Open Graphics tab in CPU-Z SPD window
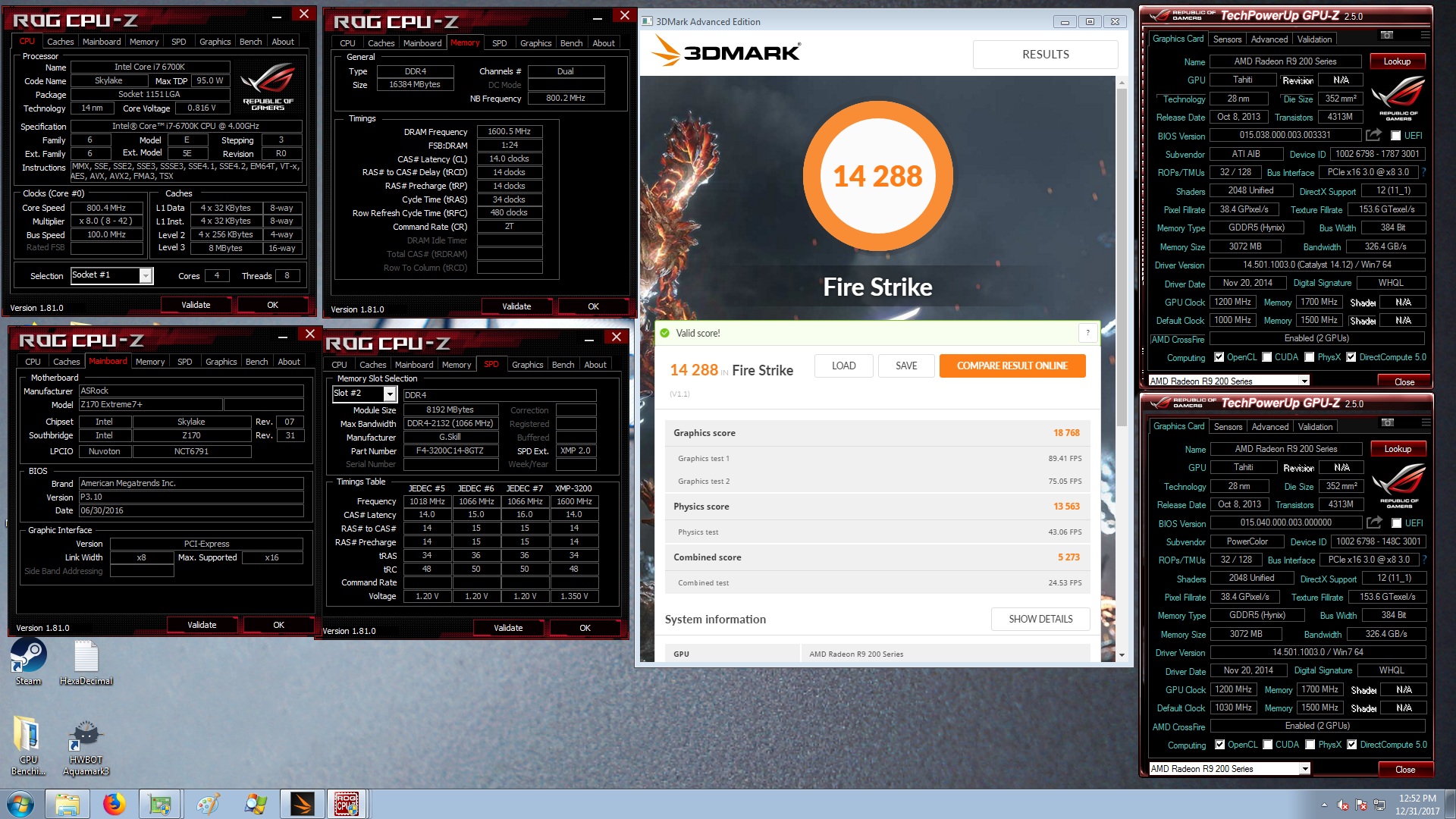 [x=527, y=365]
